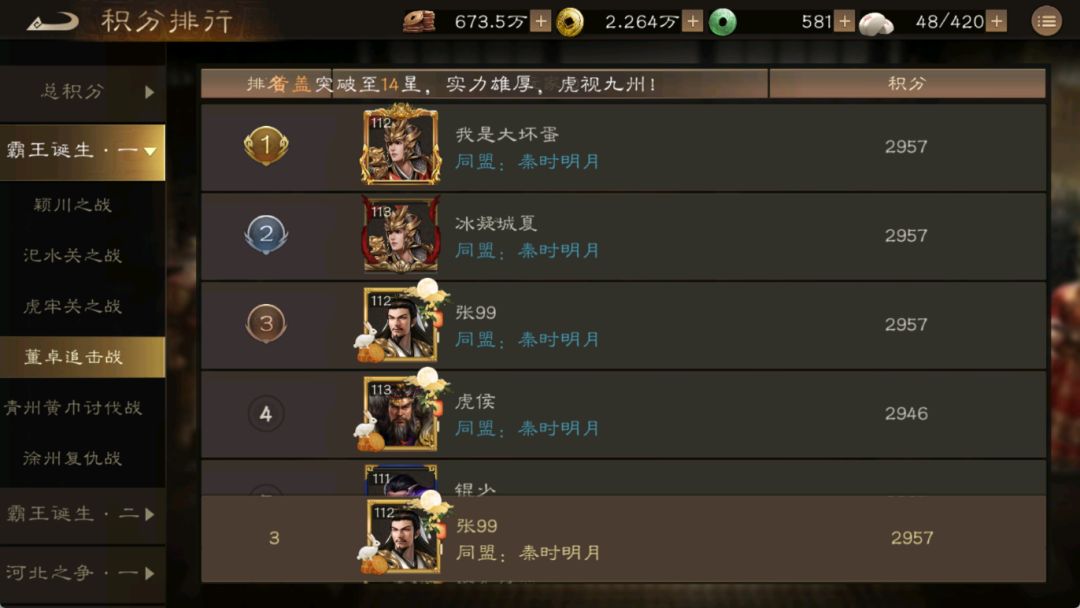The image size is (1080, 608).
Task: Tap the green jade currency icon
Action: click(723, 22)
